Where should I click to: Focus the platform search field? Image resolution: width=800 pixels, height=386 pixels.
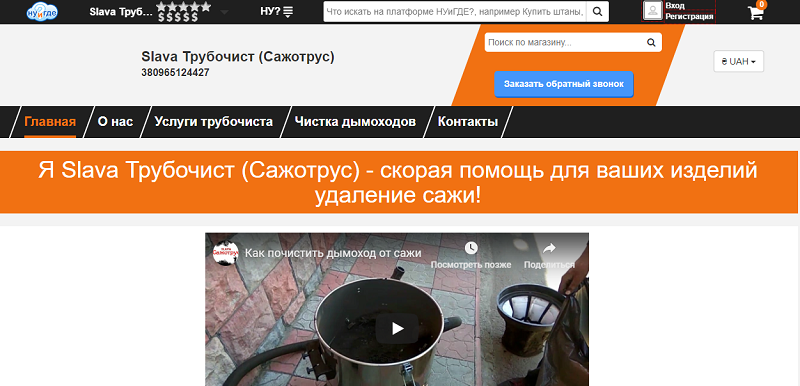(455, 11)
